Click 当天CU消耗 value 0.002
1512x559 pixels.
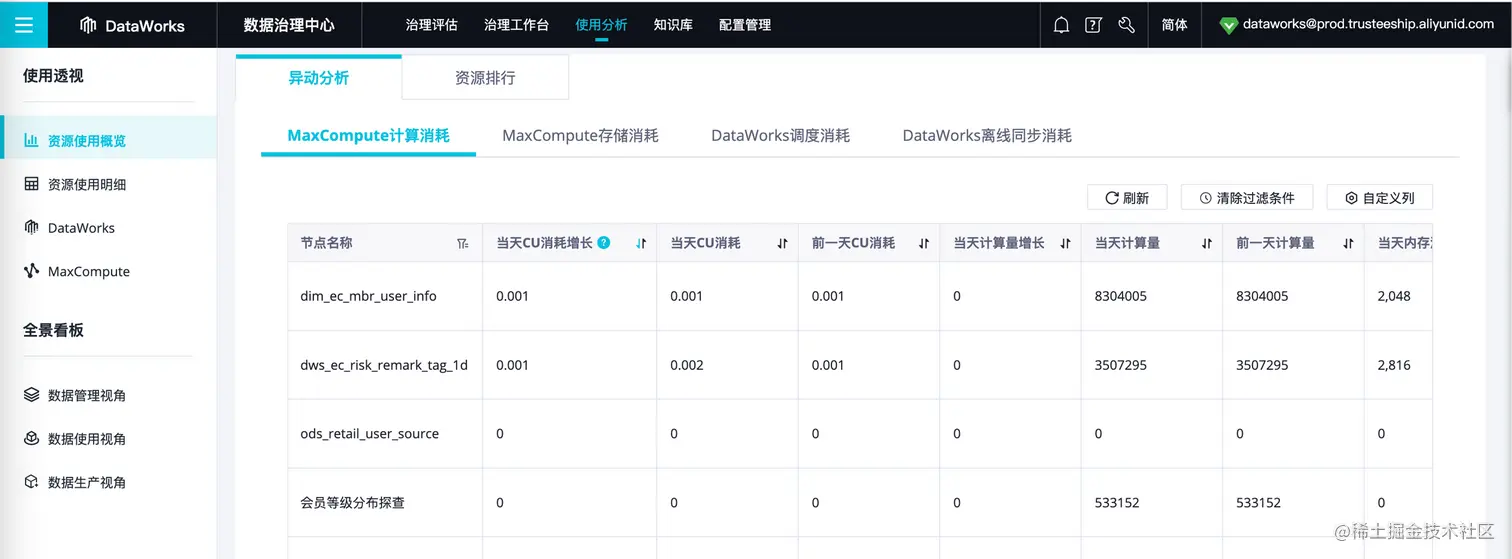pos(687,365)
